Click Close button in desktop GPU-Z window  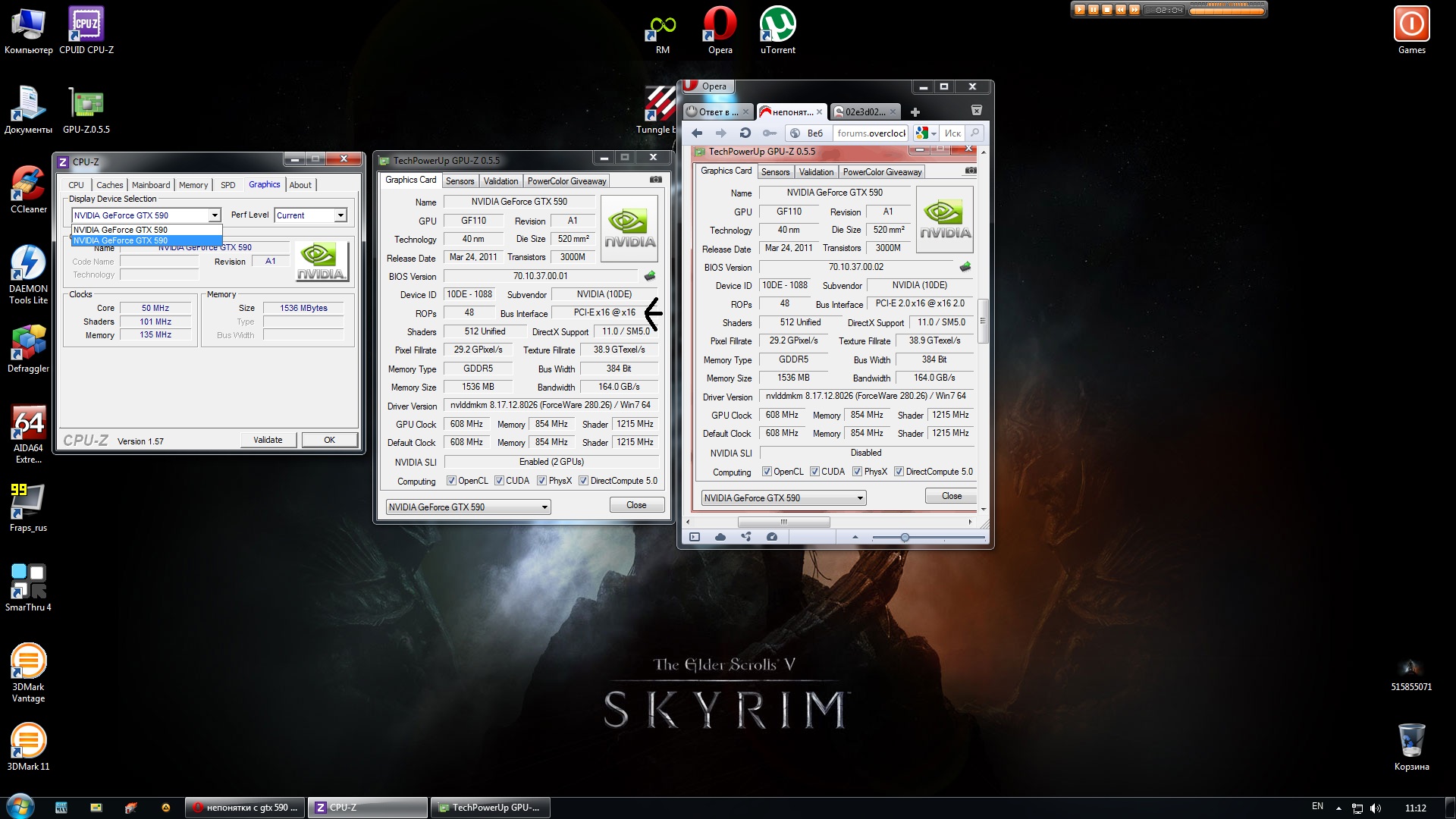pyautogui.click(x=637, y=505)
